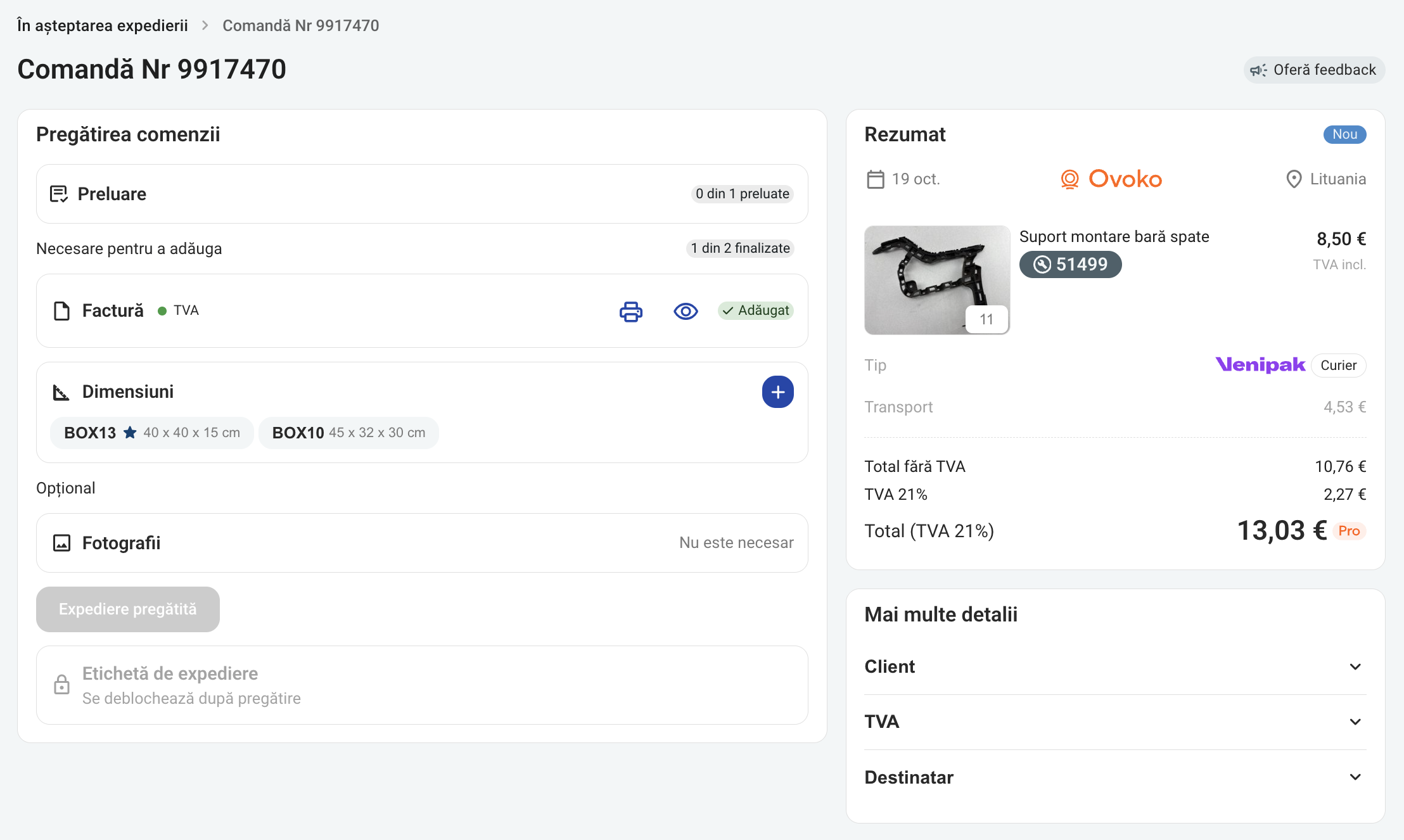Click the Nou status badge
Image resolution: width=1404 pixels, height=840 pixels.
tap(1344, 134)
